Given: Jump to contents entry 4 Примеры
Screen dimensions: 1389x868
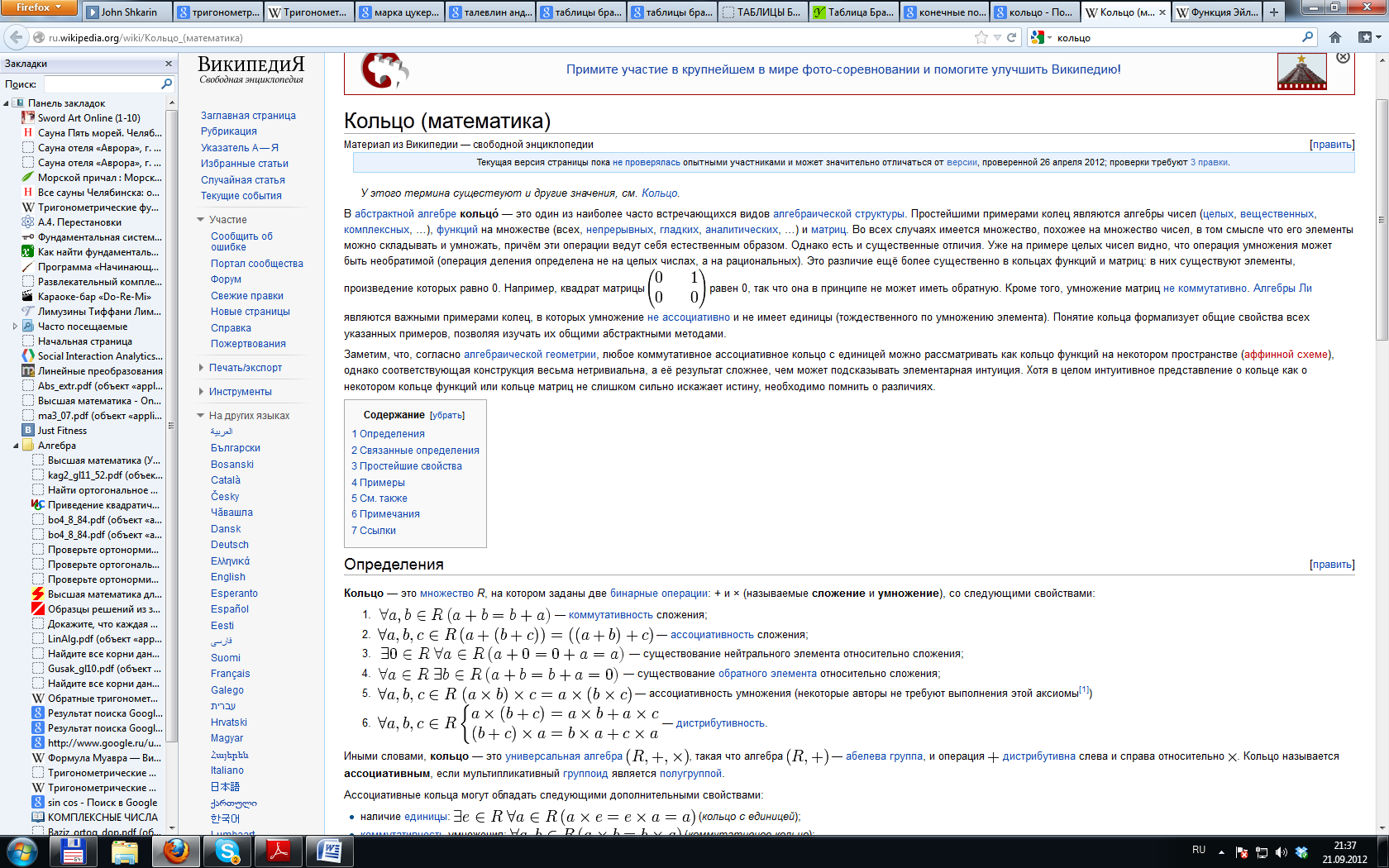Looking at the screenshot, I should 378,483.
